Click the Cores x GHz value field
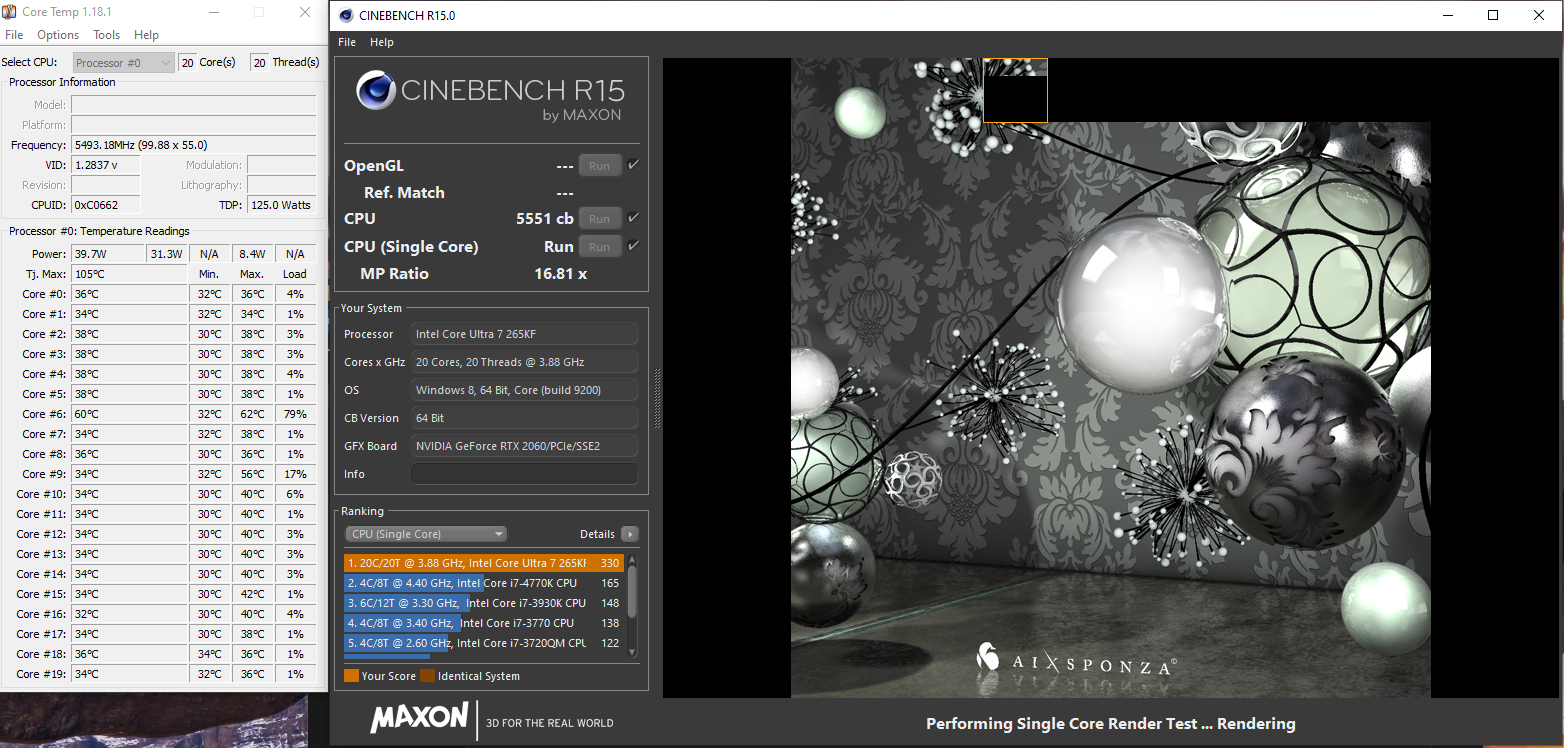Image resolution: width=1564 pixels, height=748 pixels. point(525,362)
